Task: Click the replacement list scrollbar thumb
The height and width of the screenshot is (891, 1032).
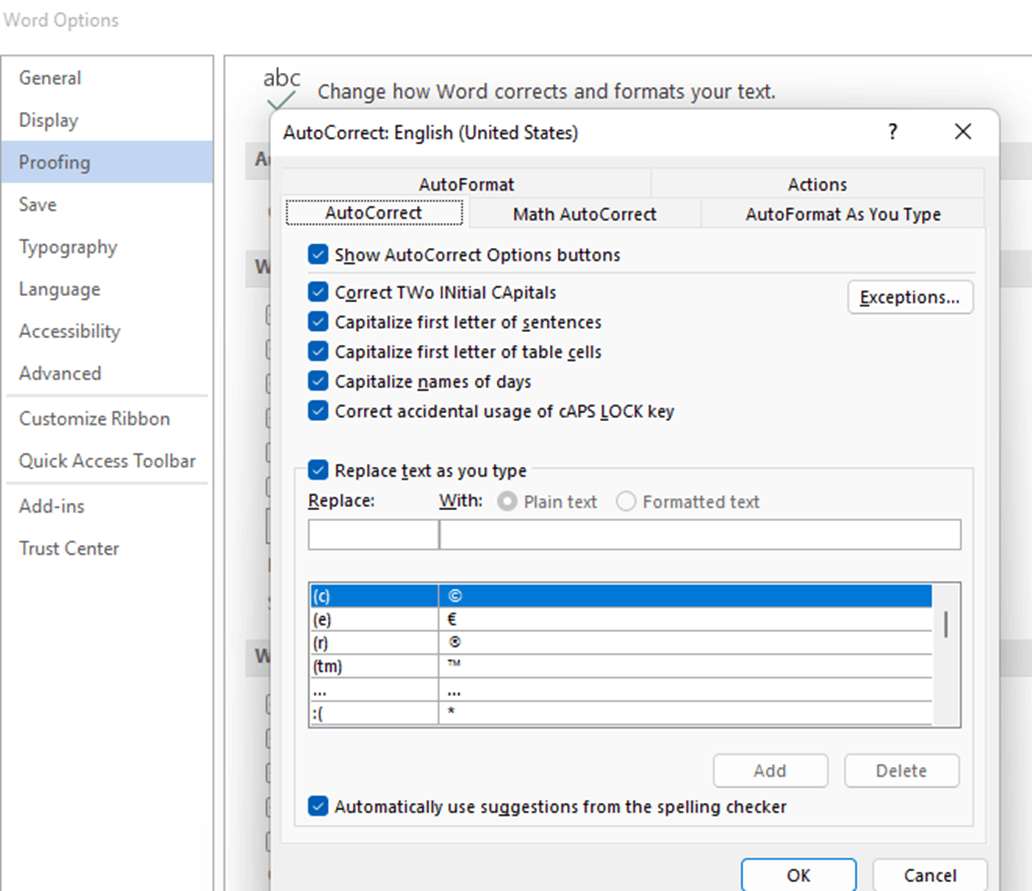Action: (946, 624)
